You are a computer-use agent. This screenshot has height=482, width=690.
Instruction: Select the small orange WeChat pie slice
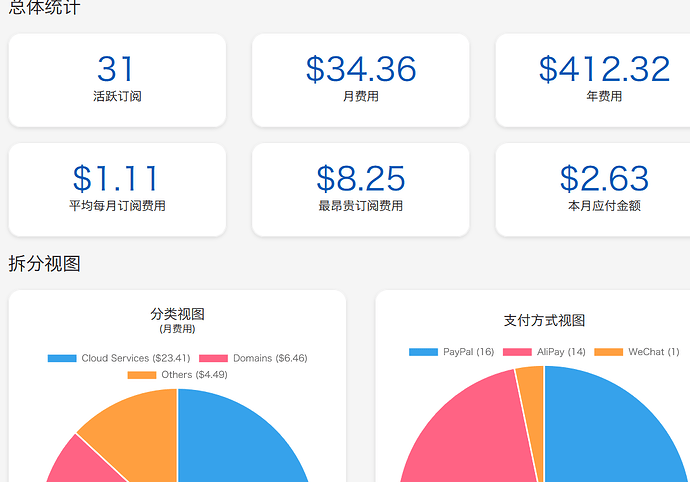pos(531,378)
